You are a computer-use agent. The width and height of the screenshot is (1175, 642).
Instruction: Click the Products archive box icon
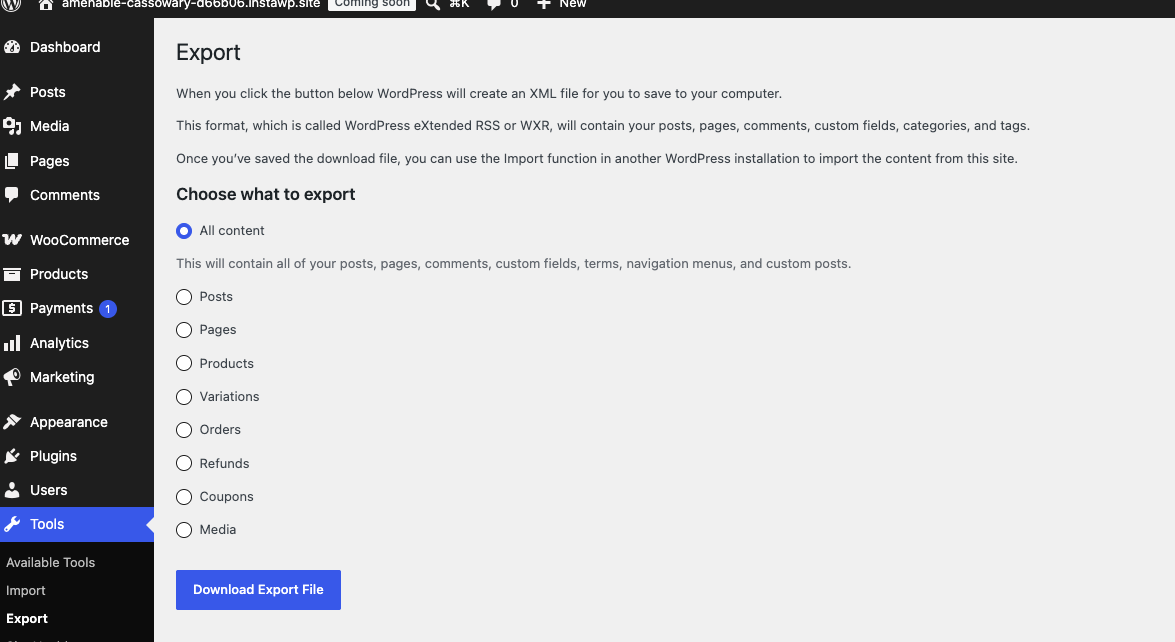12,274
